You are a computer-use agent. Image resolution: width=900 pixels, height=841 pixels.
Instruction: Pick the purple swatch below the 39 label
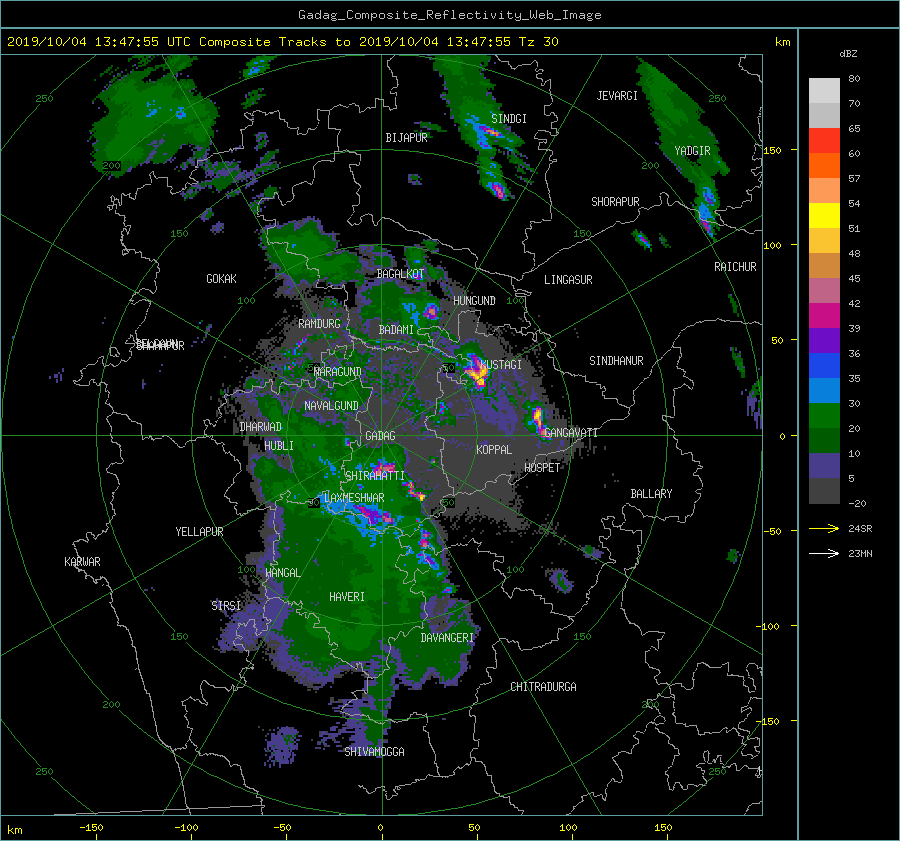pos(824,341)
